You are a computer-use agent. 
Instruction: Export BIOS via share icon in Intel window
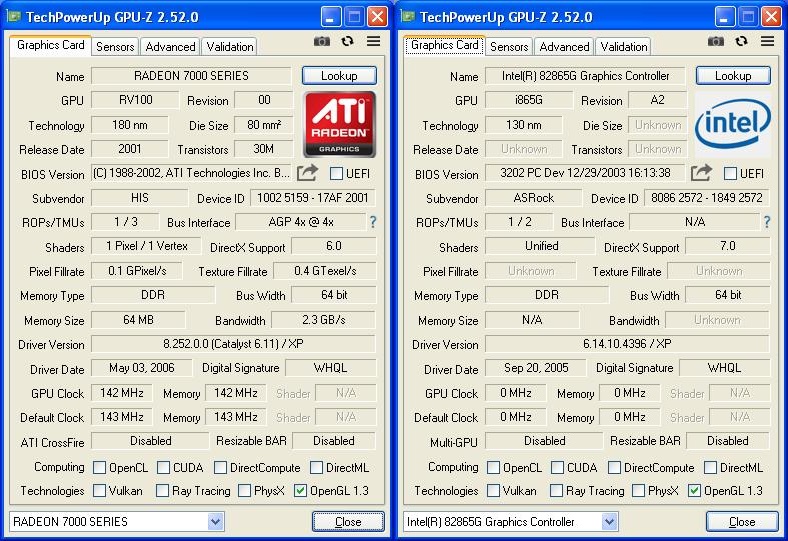701,173
